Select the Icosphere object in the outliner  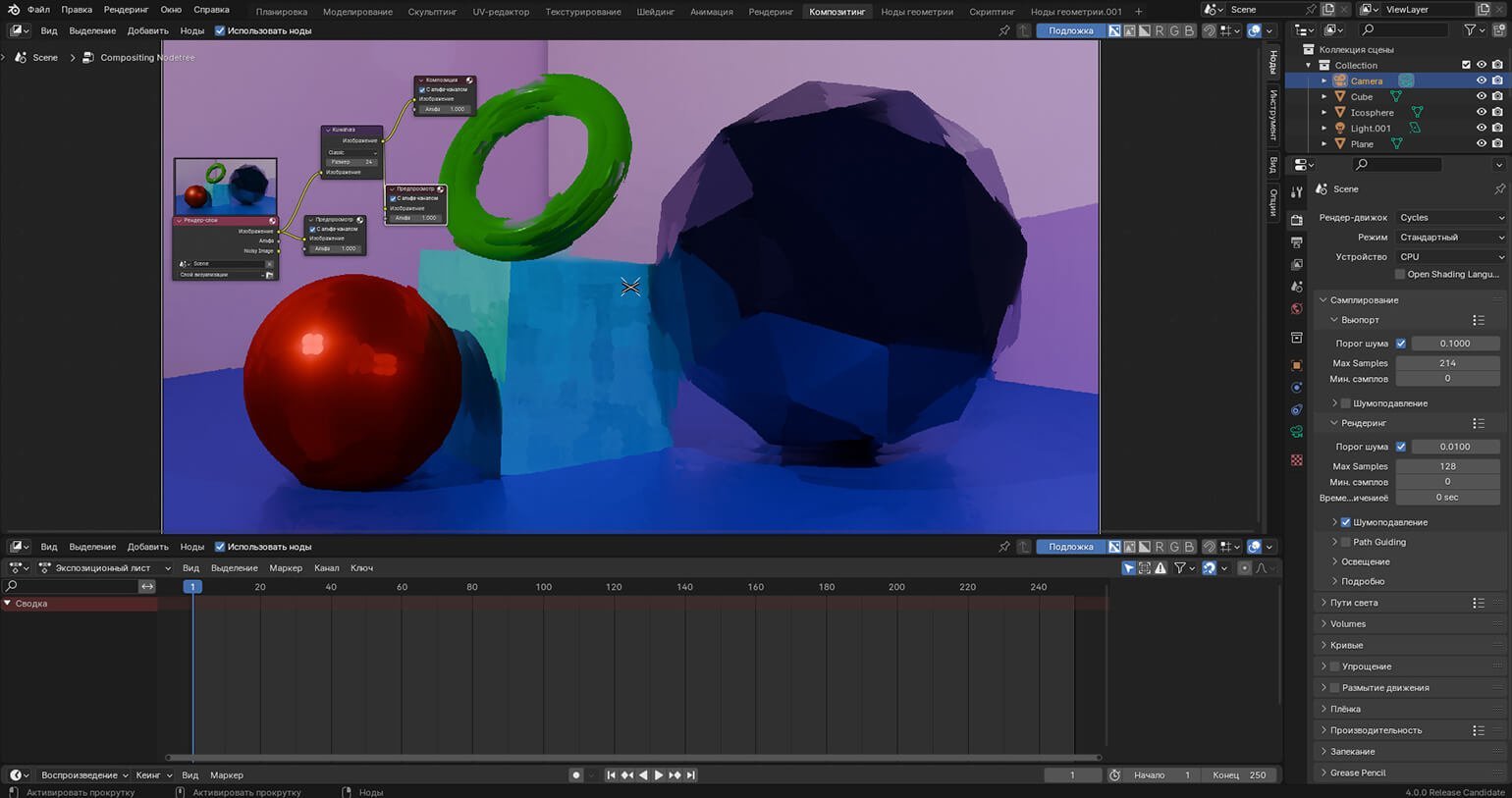1372,113
